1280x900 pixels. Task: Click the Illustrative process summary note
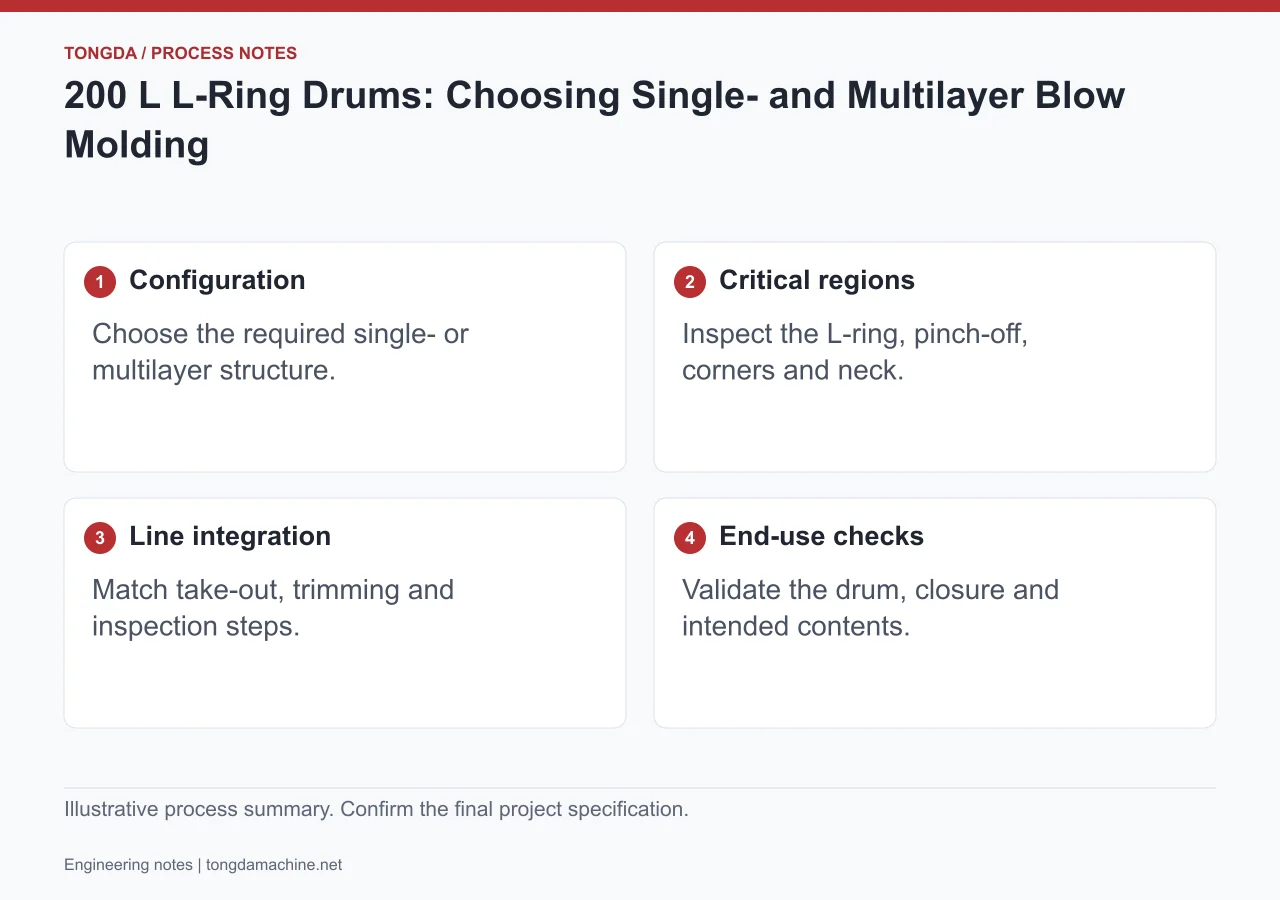tap(376, 809)
